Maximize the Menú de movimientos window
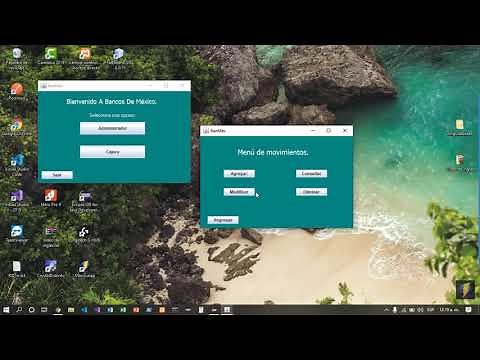Image resolution: width=480 pixels, height=360 pixels. [329, 131]
